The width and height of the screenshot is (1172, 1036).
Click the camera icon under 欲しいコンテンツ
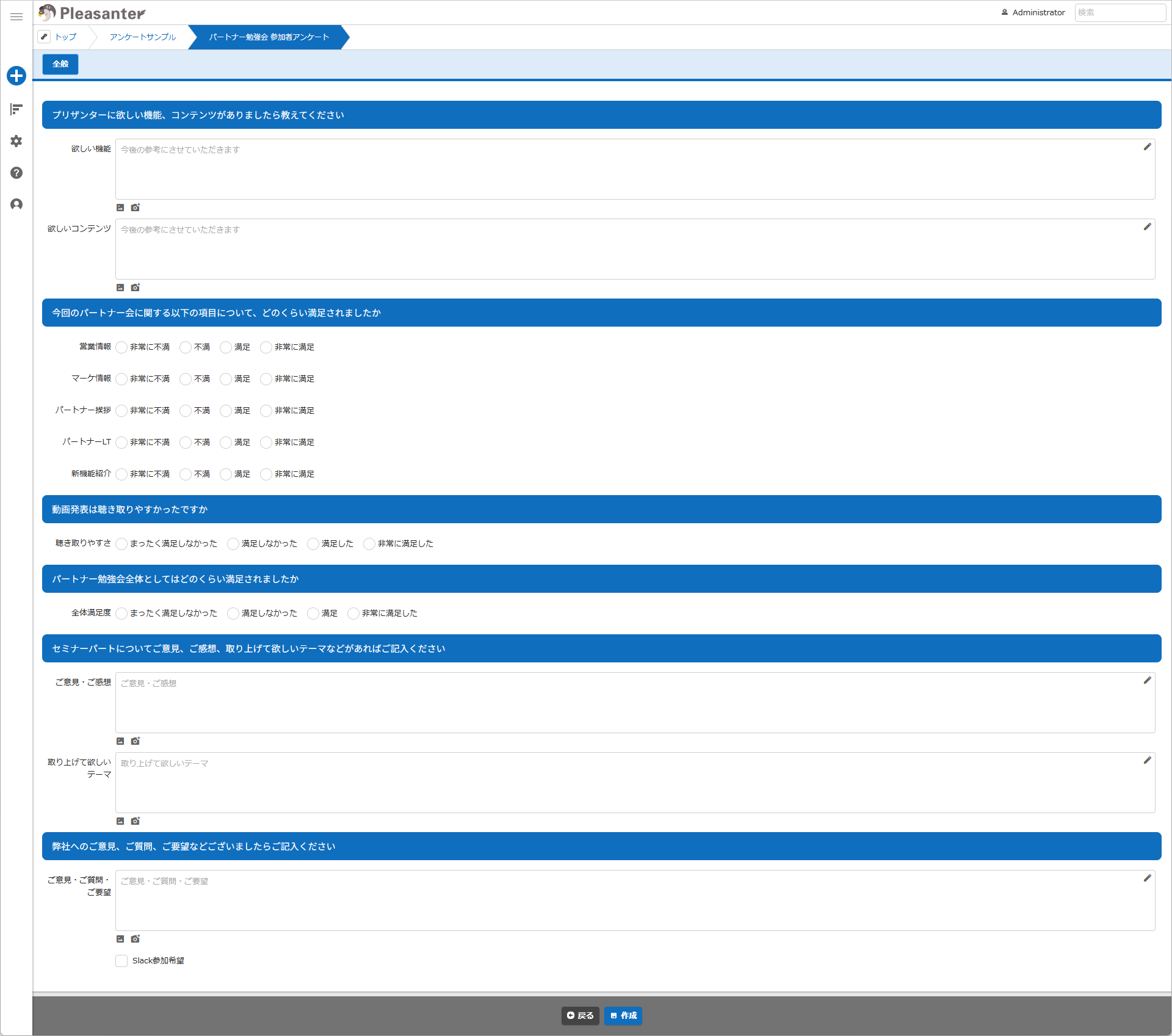click(136, 288)
